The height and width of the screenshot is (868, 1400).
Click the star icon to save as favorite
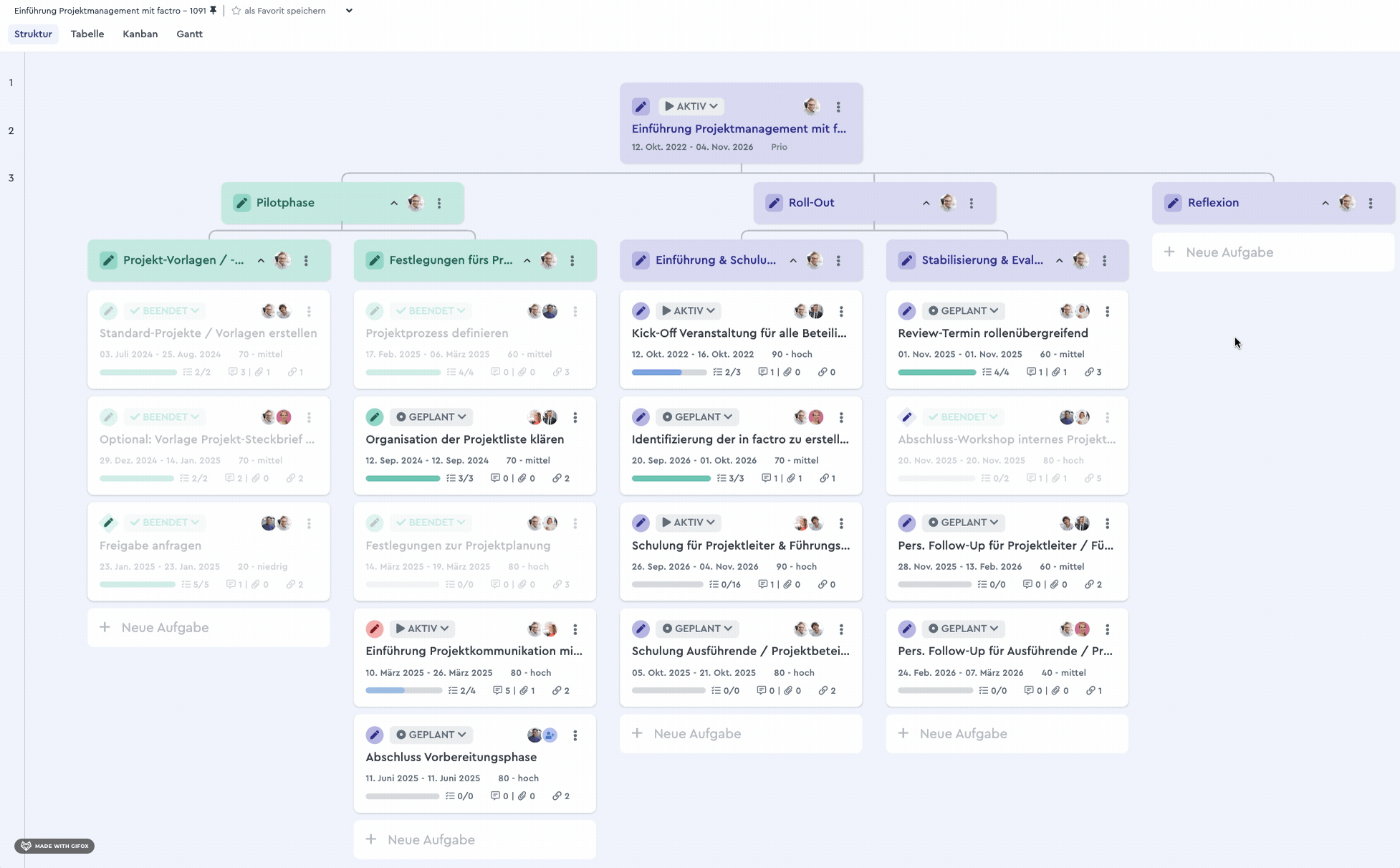(236, 11)
